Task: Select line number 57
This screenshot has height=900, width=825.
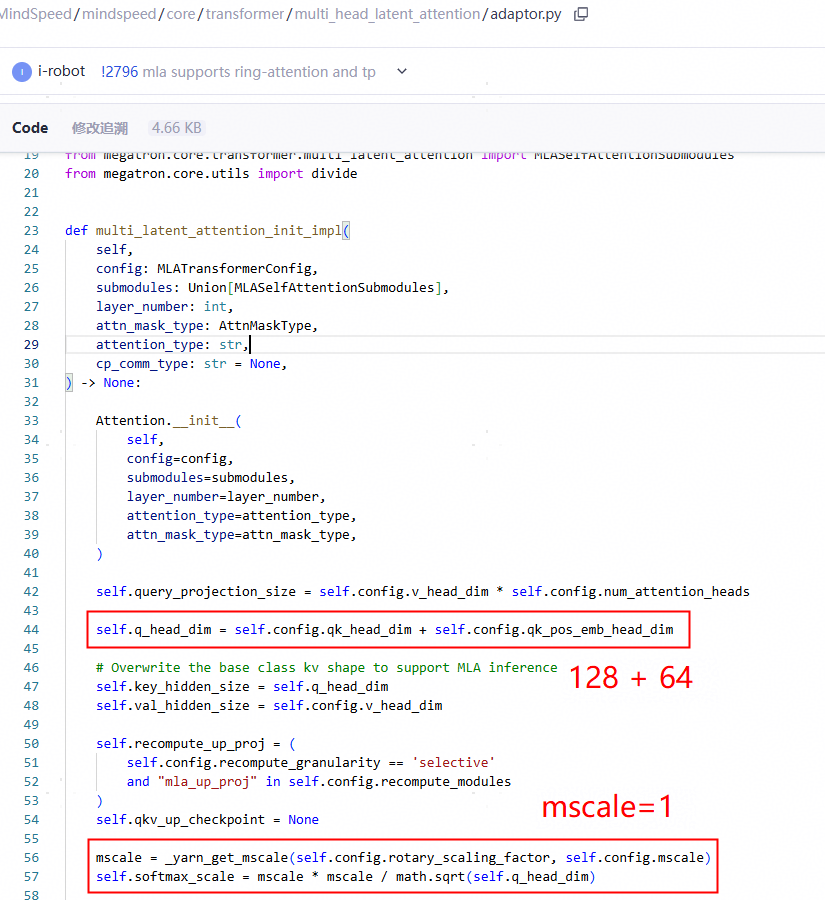Action: [32, 876]
